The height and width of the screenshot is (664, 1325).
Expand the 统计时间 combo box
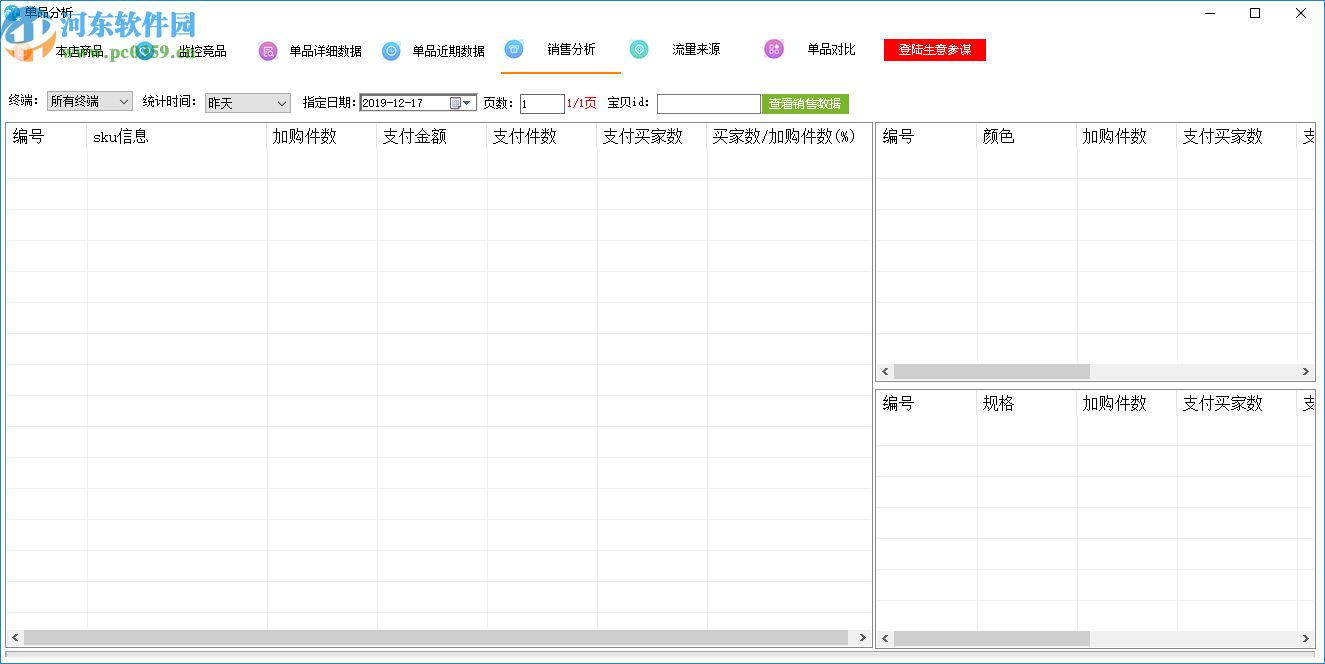point(281,103)
